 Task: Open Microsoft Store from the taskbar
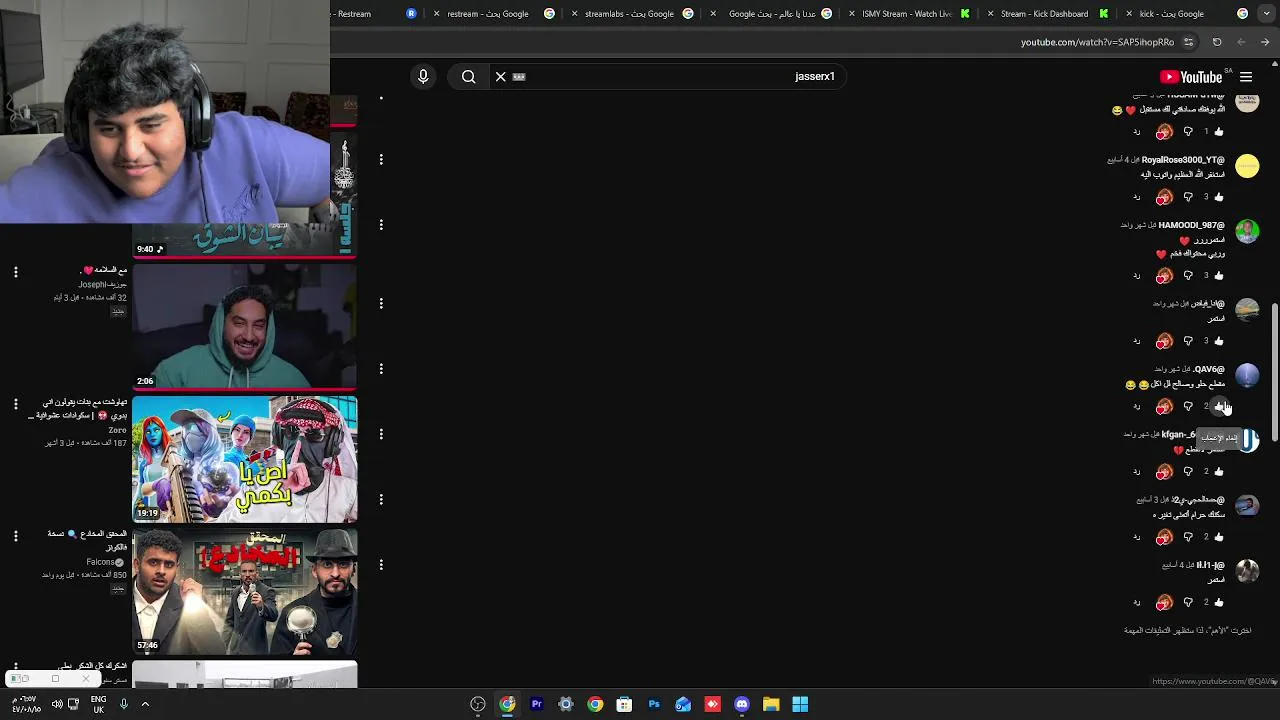click(624, 704)
